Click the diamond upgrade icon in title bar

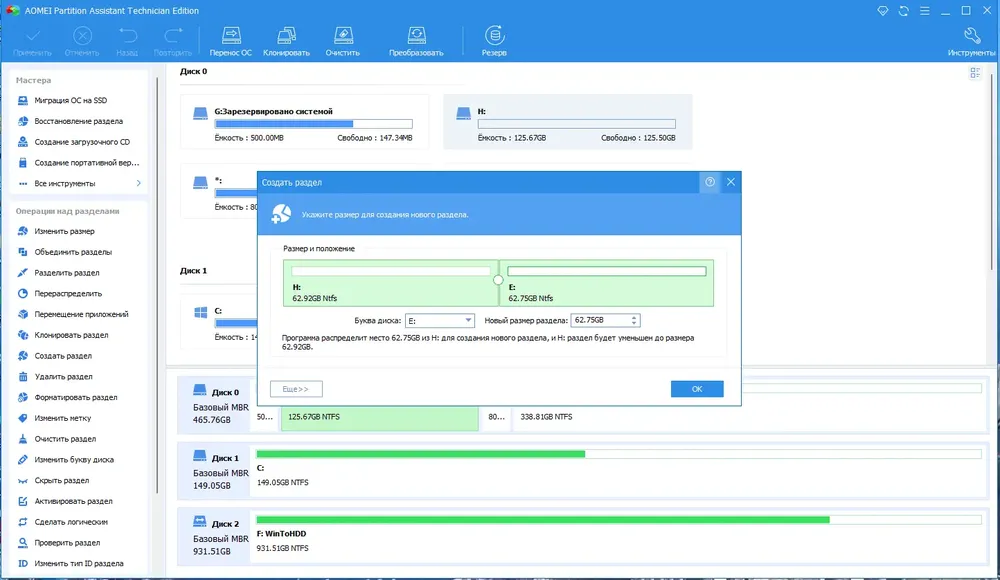pos(883,11)
